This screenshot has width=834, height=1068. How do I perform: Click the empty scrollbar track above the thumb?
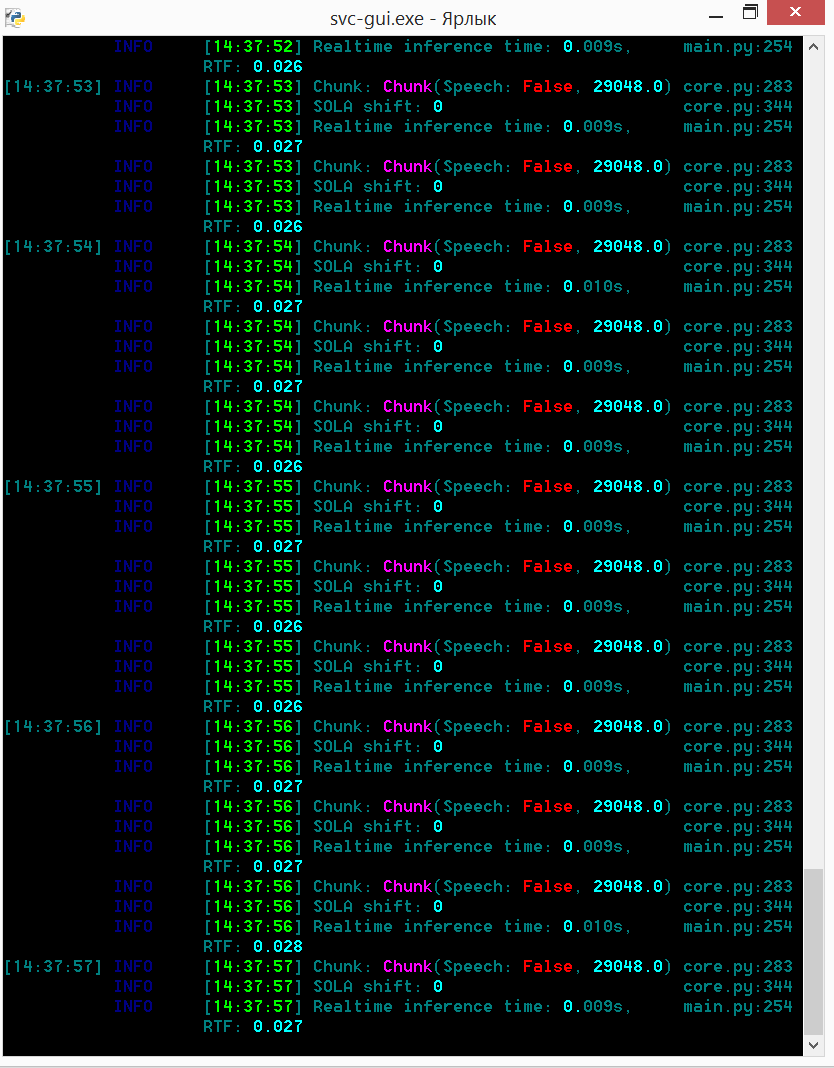pyautogui.click(x=815, y=450)
